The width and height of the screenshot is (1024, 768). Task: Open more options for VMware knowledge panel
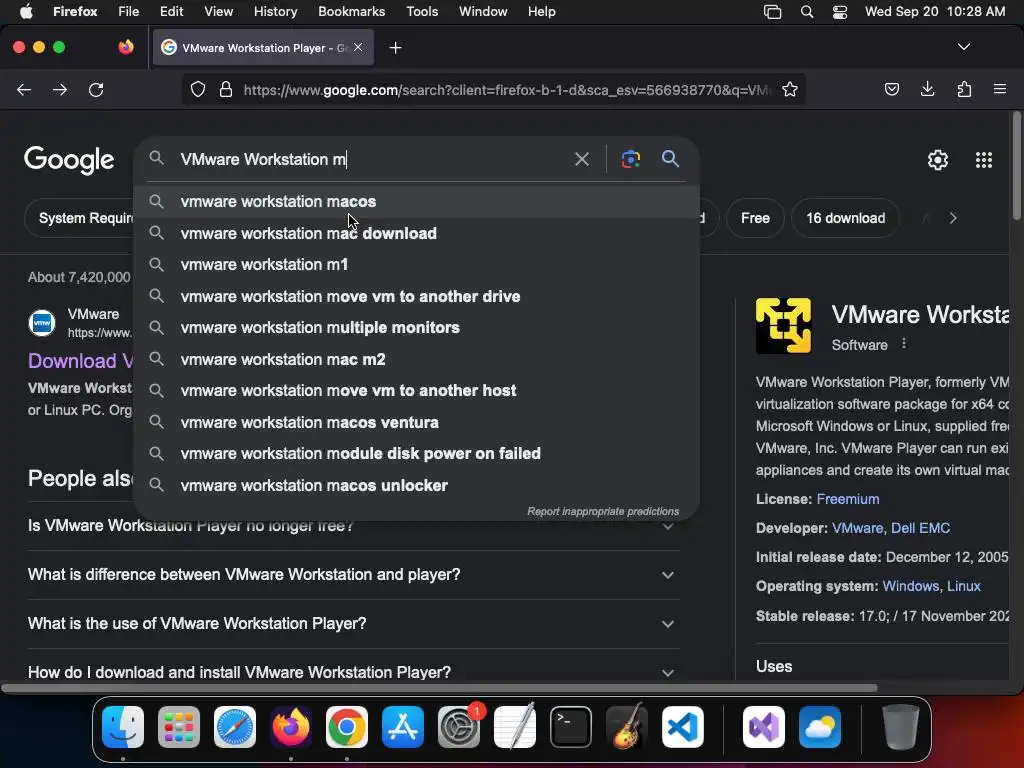pos(904,344)
